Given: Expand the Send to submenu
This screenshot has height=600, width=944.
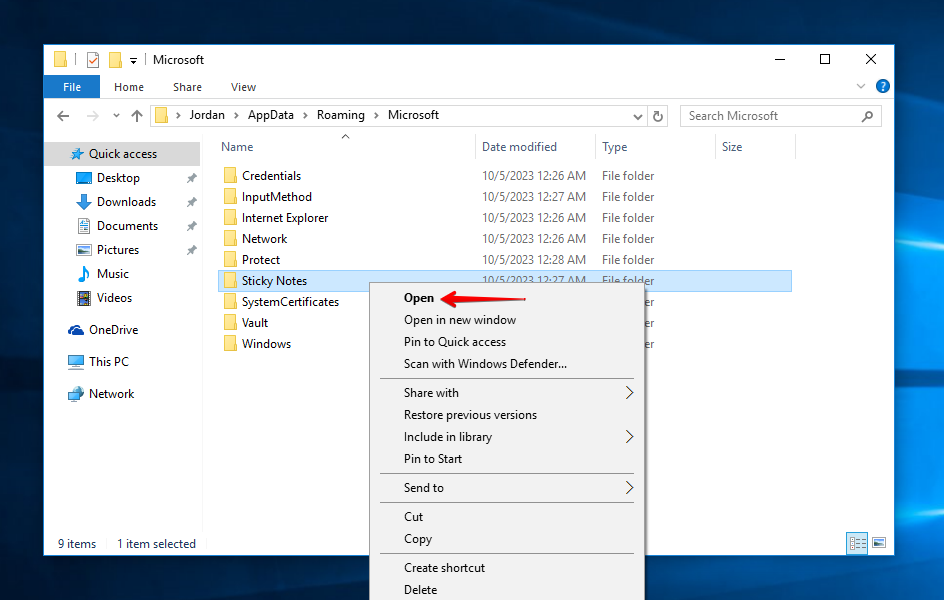Looking at the screenshot, I should [629, 488].
